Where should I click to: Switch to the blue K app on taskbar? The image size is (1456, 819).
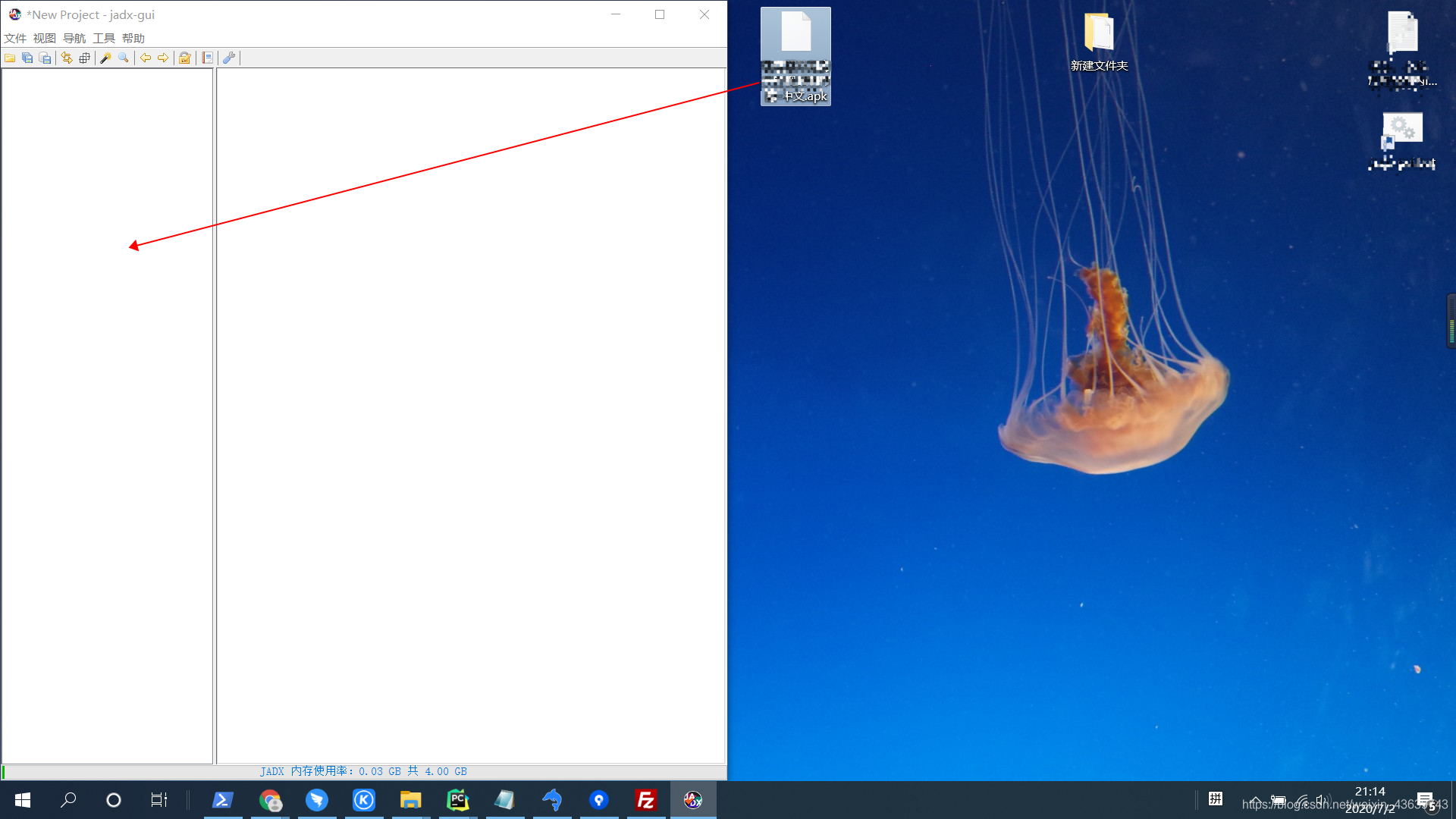[364, 800]
